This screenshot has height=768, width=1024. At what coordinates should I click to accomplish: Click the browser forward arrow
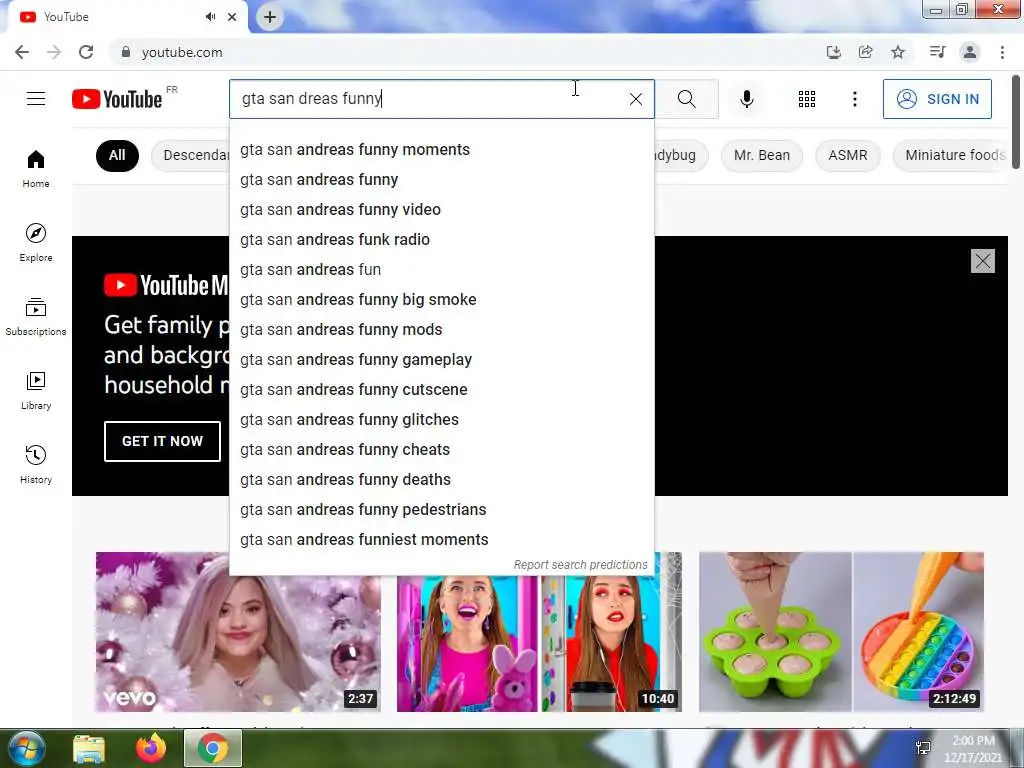click(54, 52)
